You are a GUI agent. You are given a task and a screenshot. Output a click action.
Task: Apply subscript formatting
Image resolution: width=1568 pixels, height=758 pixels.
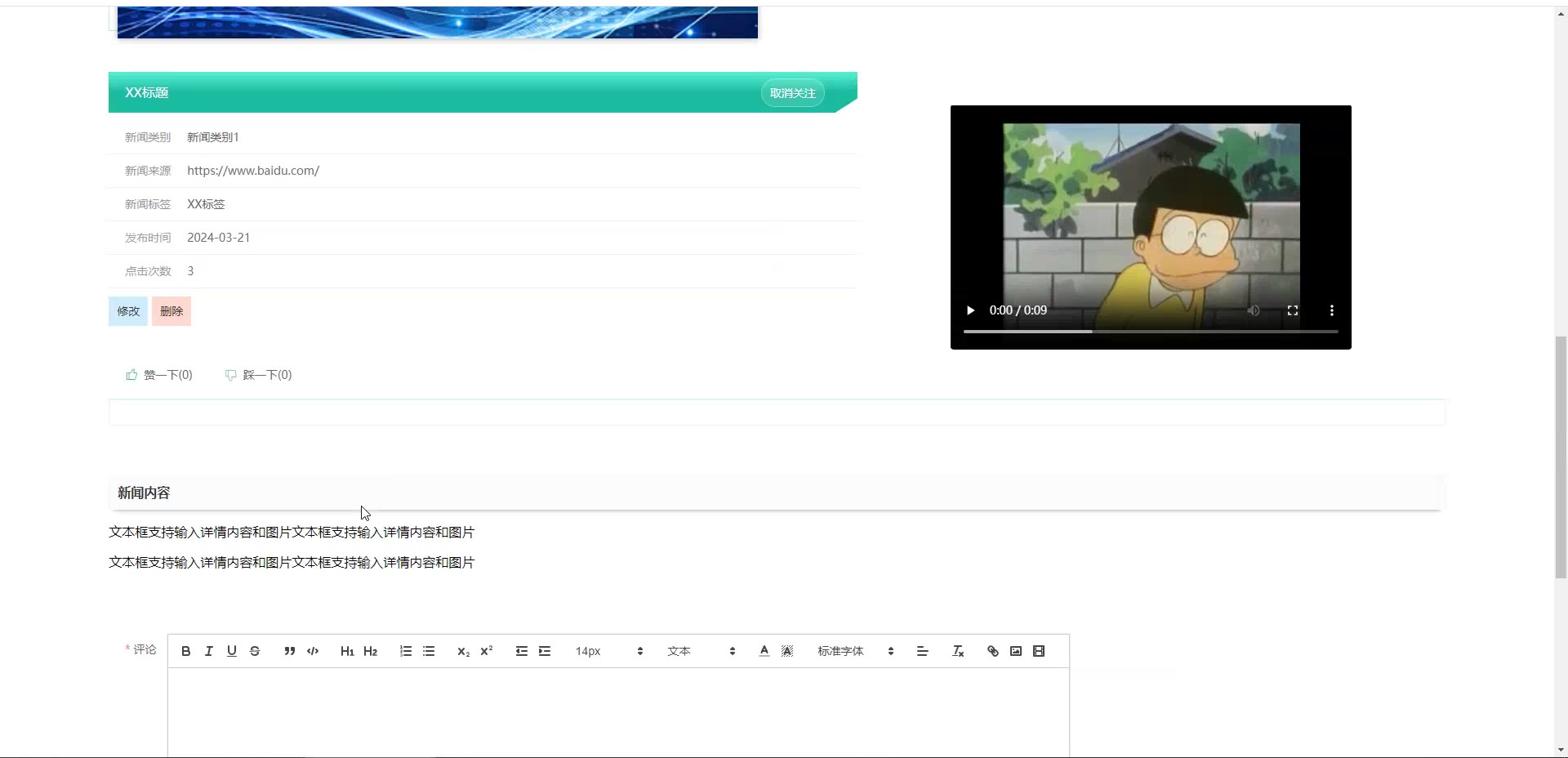point(463,651)
